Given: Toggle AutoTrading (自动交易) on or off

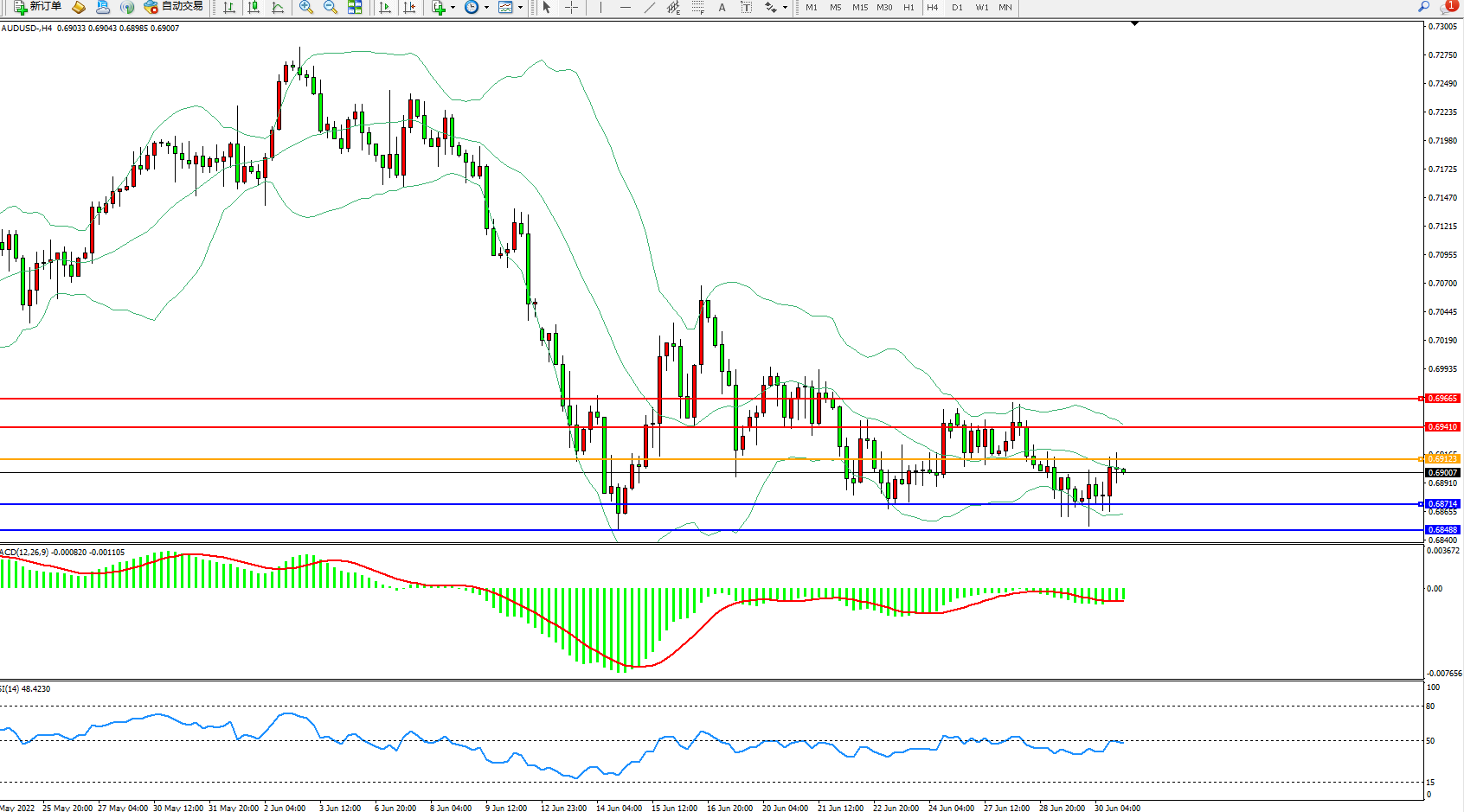Looking at the screenshot, I should 174,7.
